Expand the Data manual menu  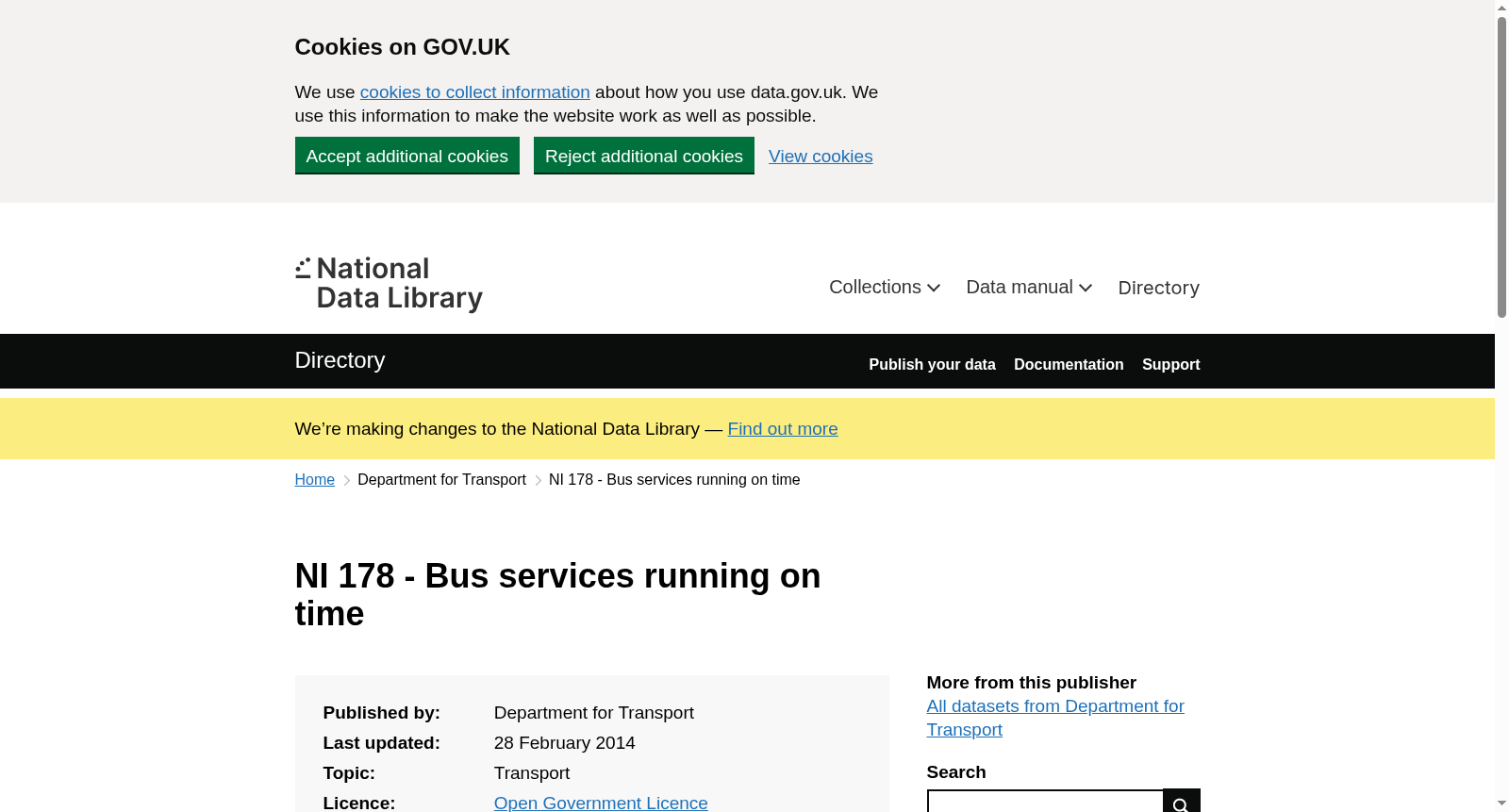[x=1029, y=287]
